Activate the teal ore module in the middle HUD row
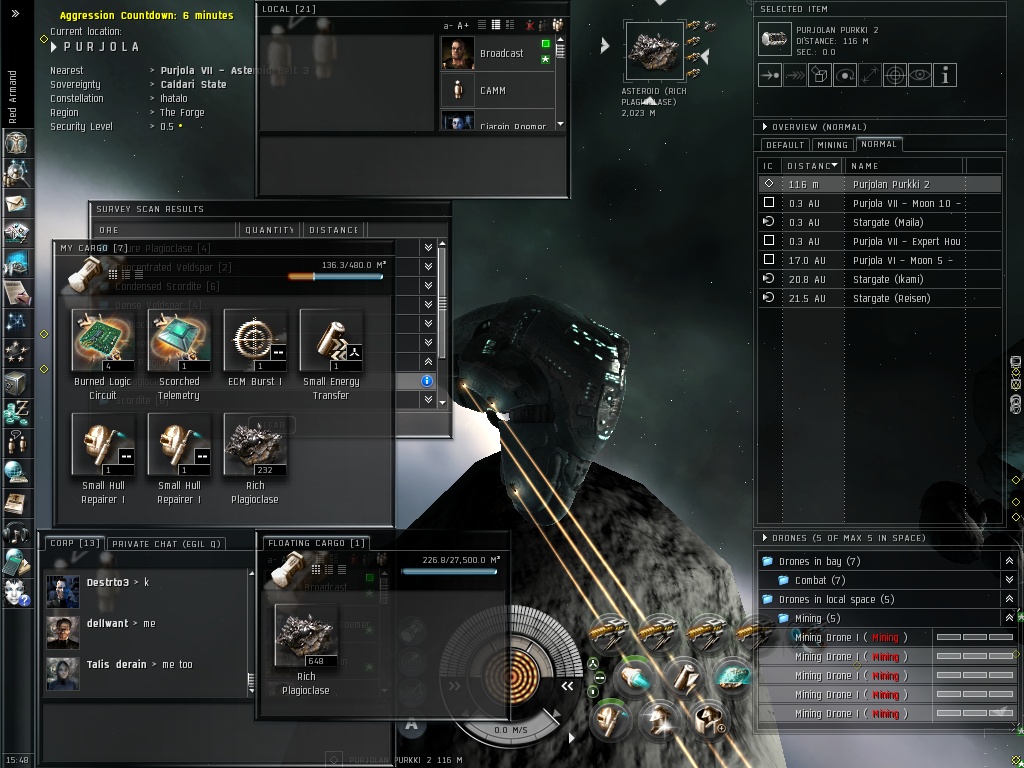Screen dimensions: 1024x768 (x=733, y=677)
